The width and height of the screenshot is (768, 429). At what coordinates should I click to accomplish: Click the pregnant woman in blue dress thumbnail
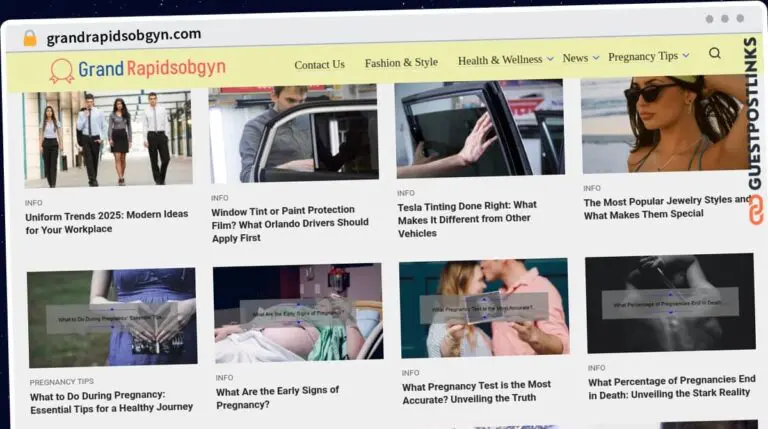tap(112, 317)
